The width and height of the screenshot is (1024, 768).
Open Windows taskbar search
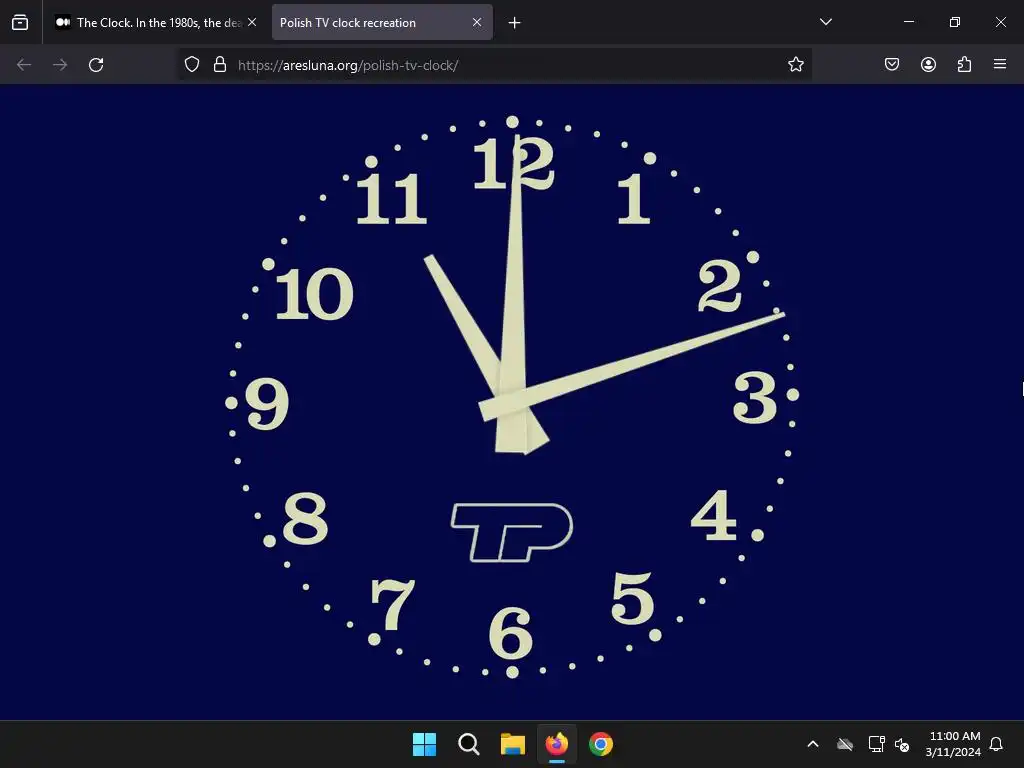coord(469,744)
